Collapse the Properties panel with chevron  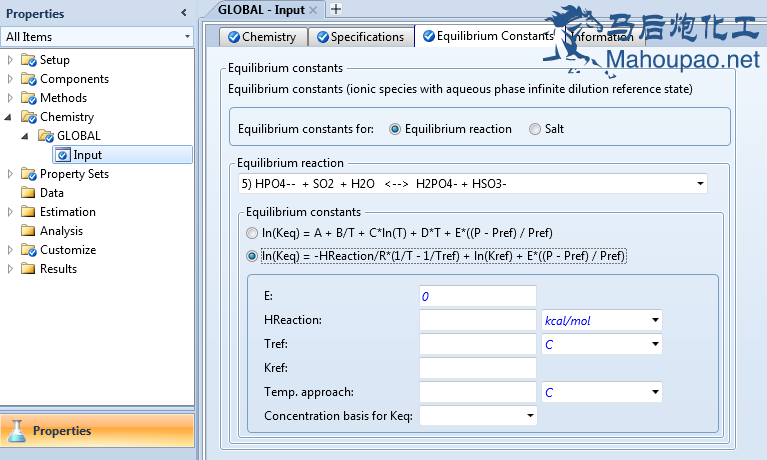(x=183, y=13)
